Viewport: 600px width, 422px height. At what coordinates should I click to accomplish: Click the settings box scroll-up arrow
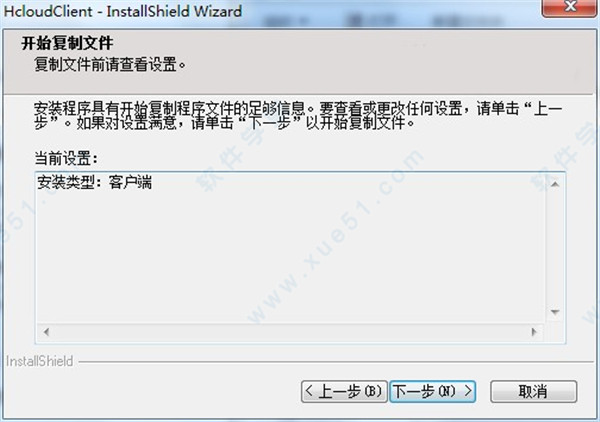555,184
